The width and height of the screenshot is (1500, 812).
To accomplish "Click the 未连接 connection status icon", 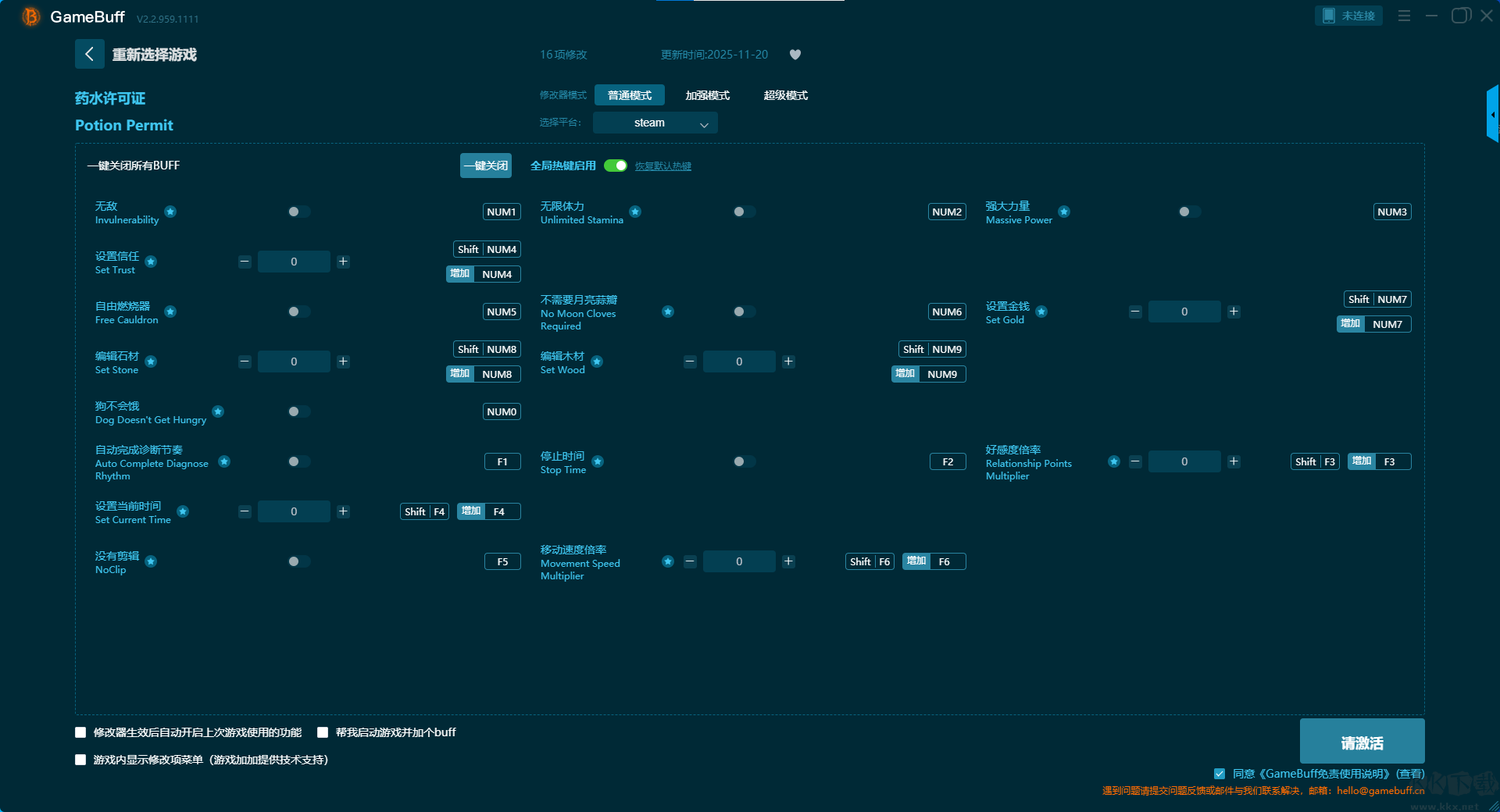I will pos(1348,16).
